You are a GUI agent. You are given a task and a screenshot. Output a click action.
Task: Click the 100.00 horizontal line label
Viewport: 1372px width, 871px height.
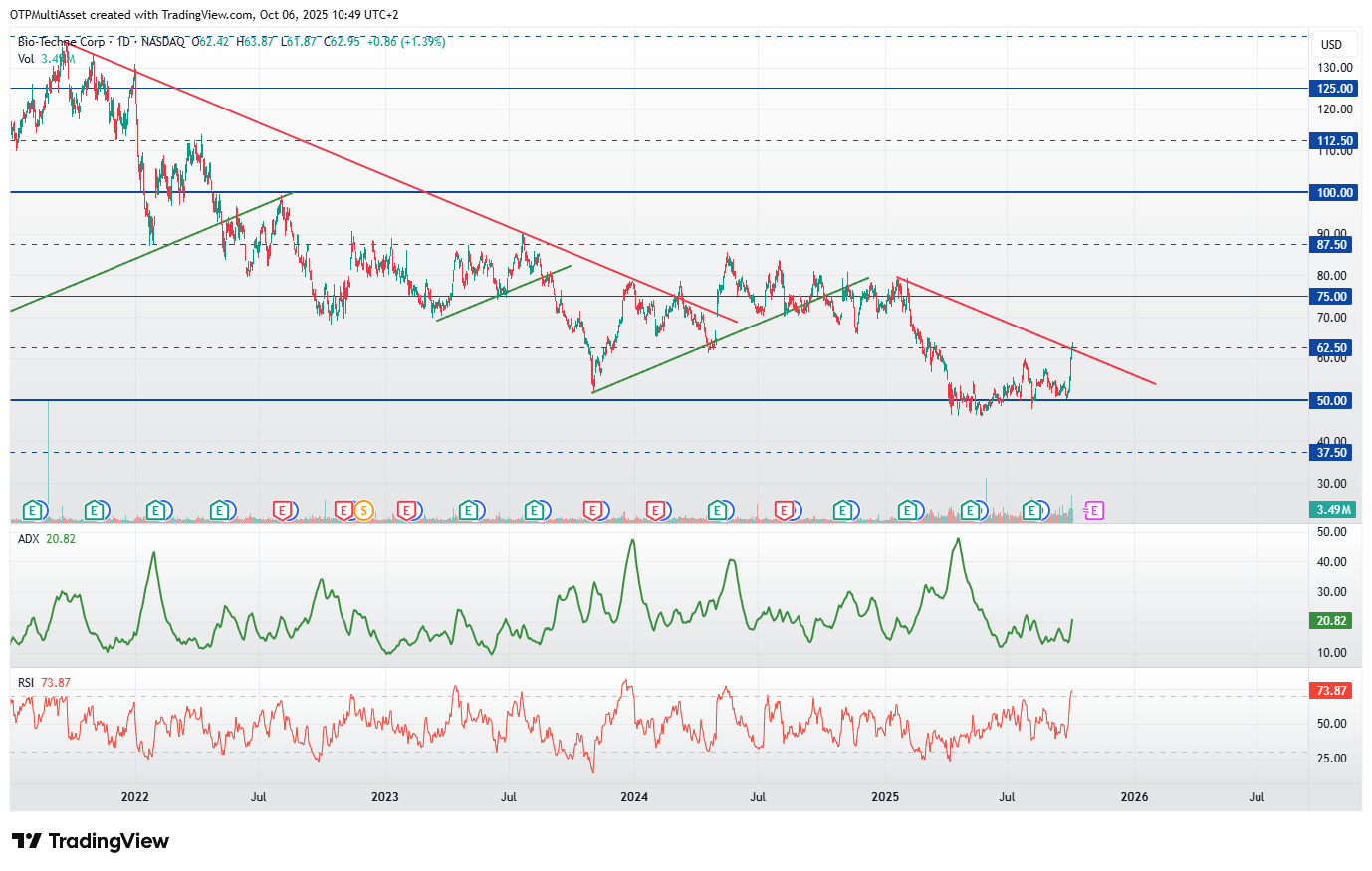[1332, 193]
